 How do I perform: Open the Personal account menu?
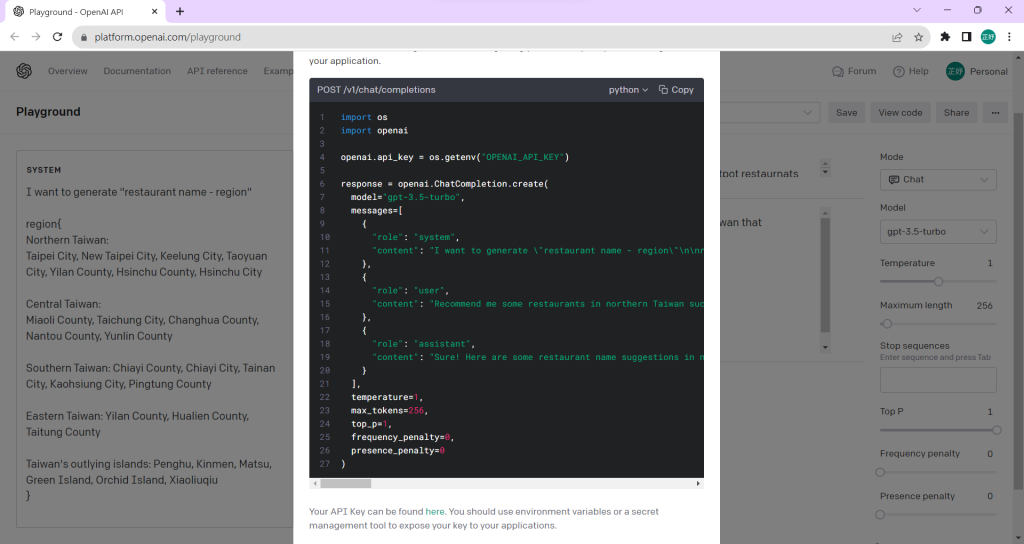[977, 71]
